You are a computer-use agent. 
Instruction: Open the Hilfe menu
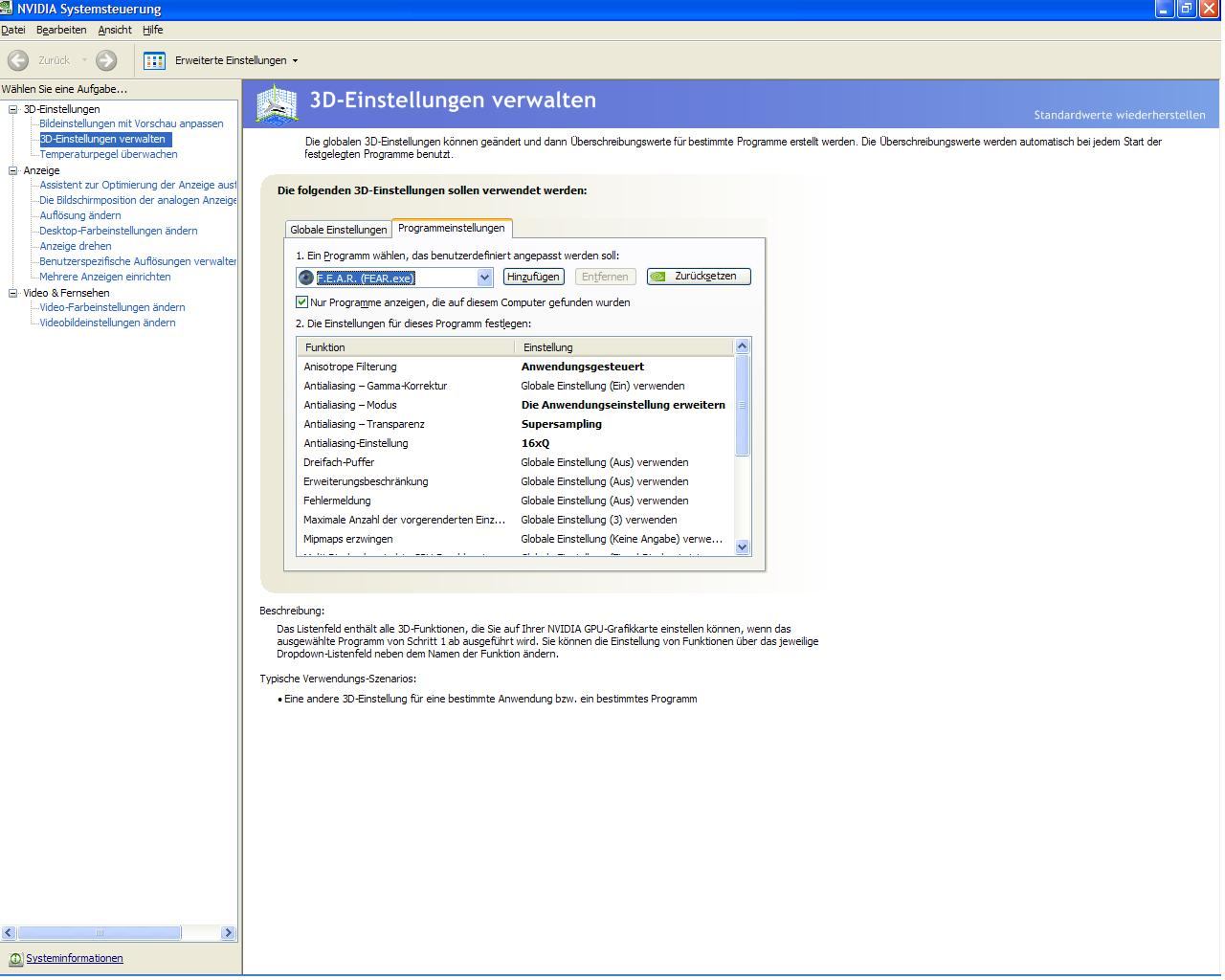click(x=153, y=30)
